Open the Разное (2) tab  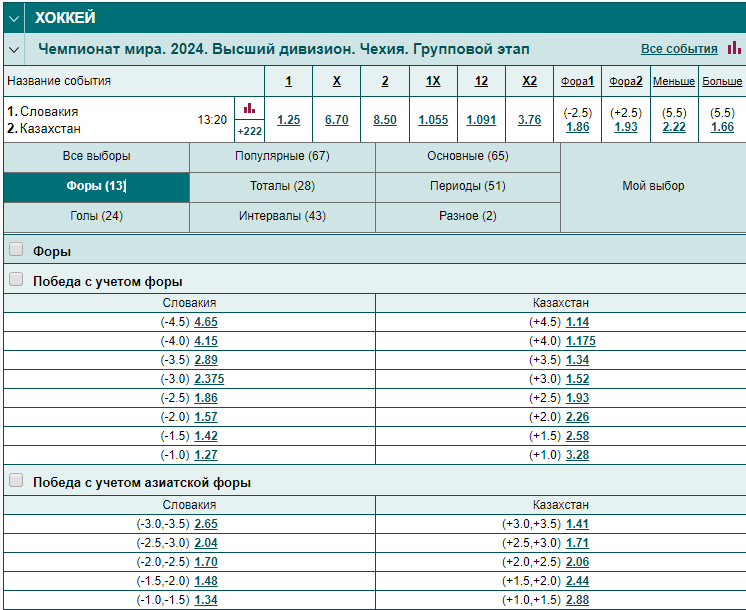tap(468, 216)
